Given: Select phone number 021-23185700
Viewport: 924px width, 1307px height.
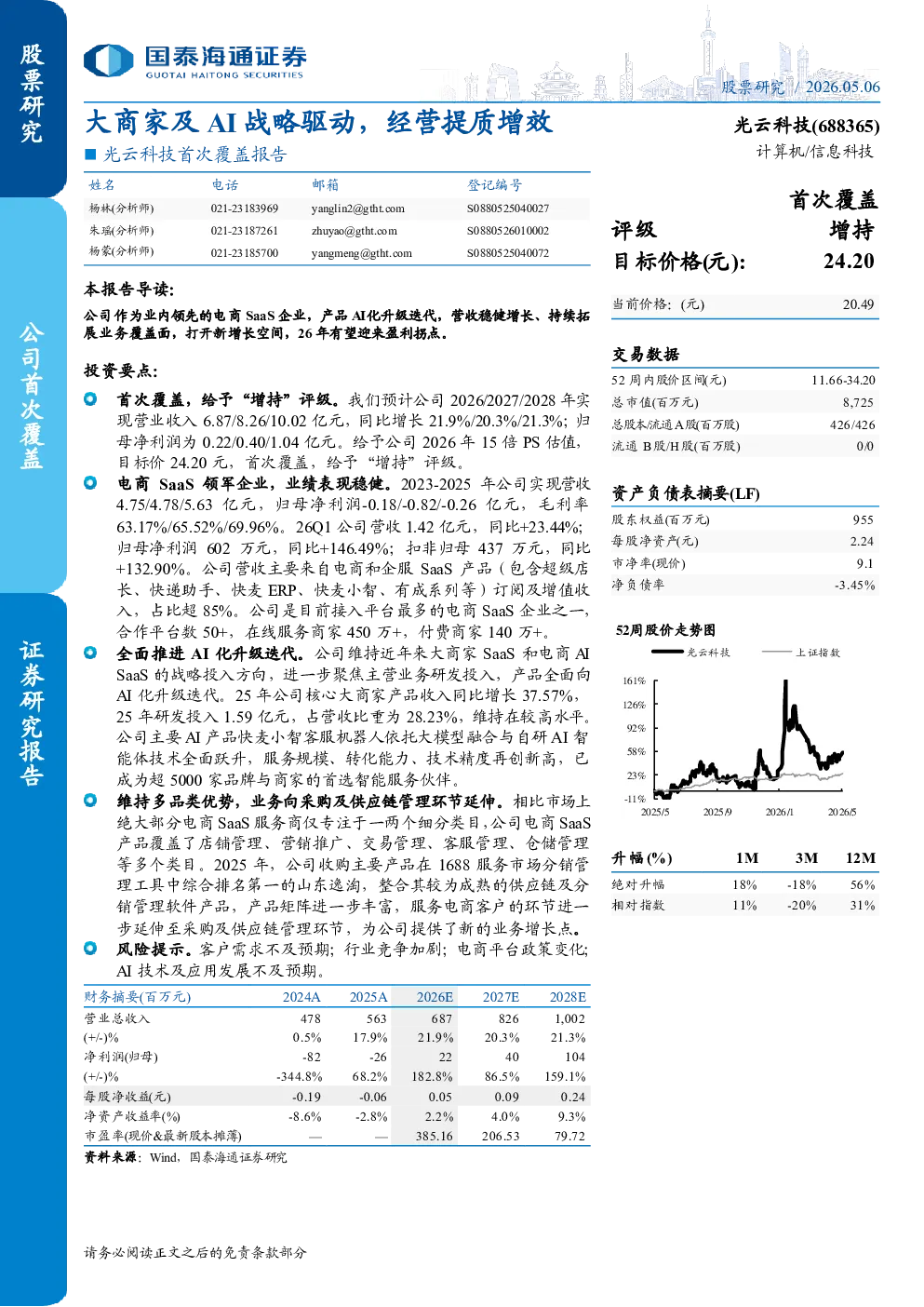Looking at the screenshot, I should [x=245, y=253].
